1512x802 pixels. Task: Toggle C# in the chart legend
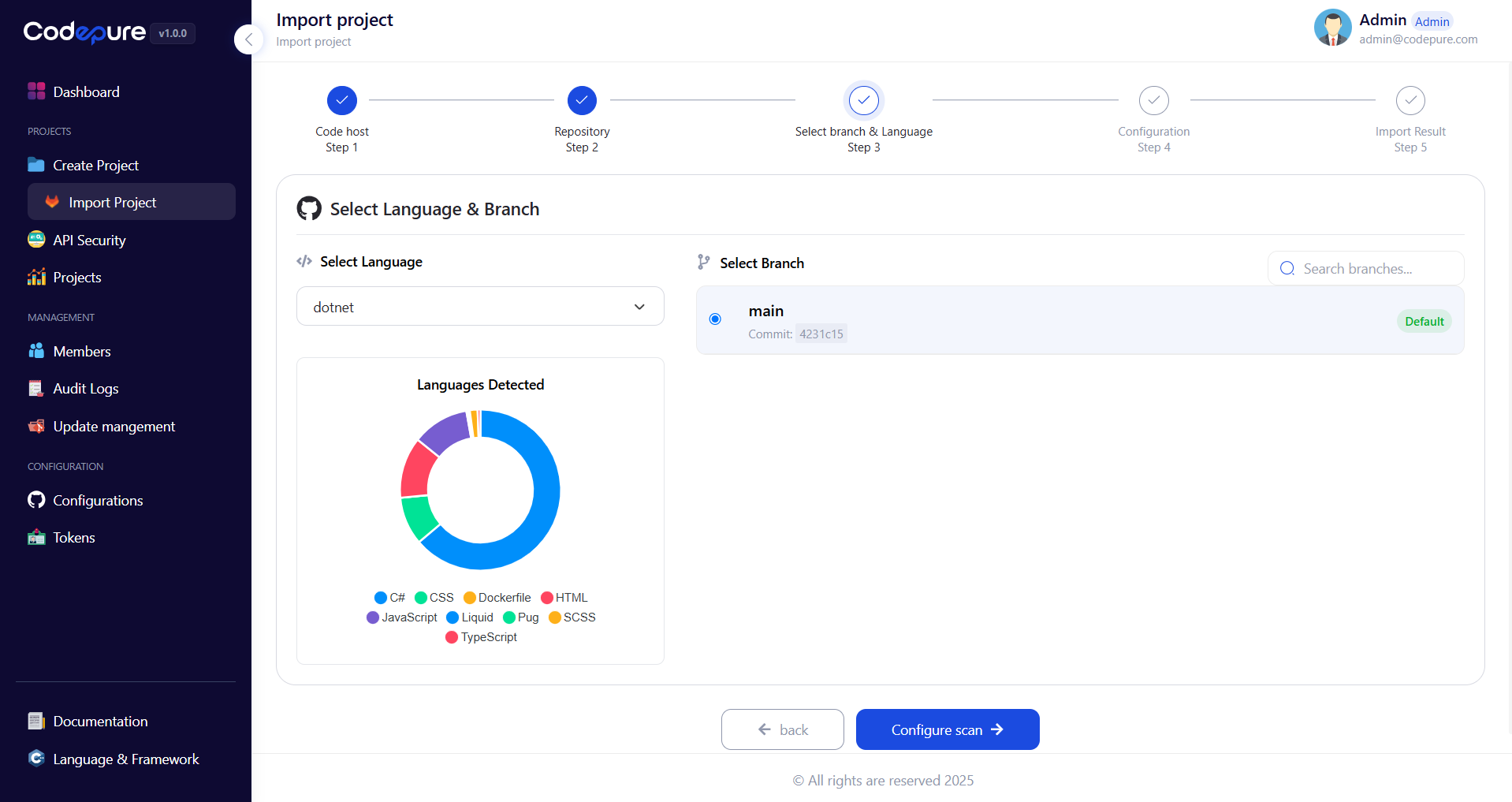point(389,598)
